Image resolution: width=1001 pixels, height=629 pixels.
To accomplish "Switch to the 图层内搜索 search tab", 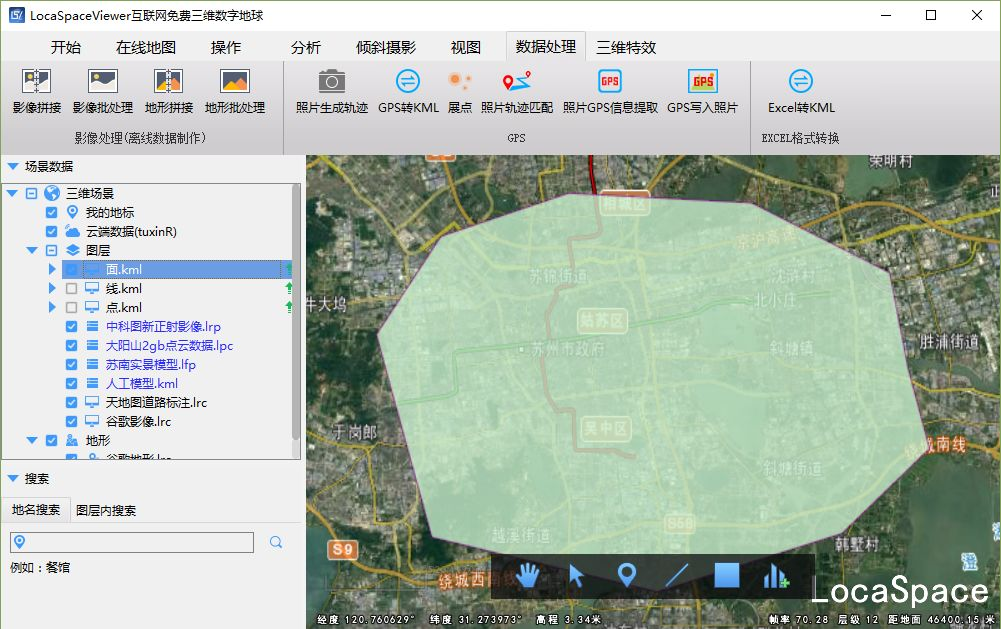I will pos(106,510).
